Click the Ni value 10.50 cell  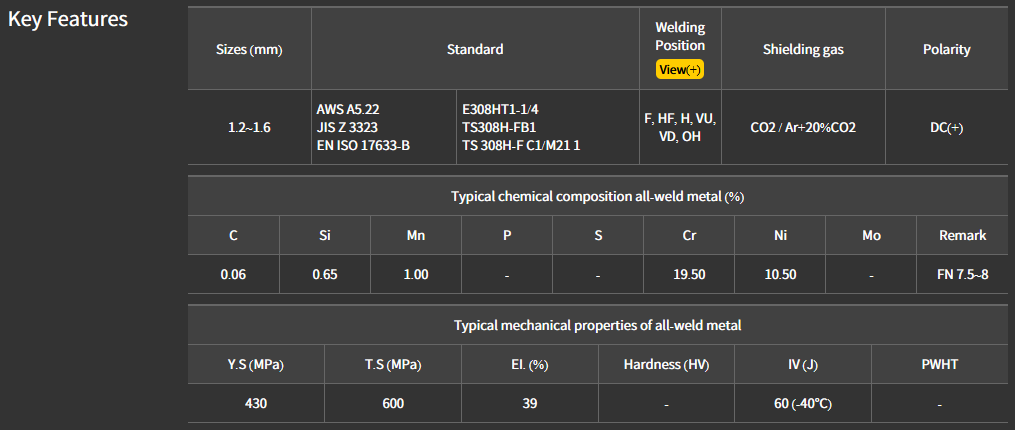coord(780,274)
